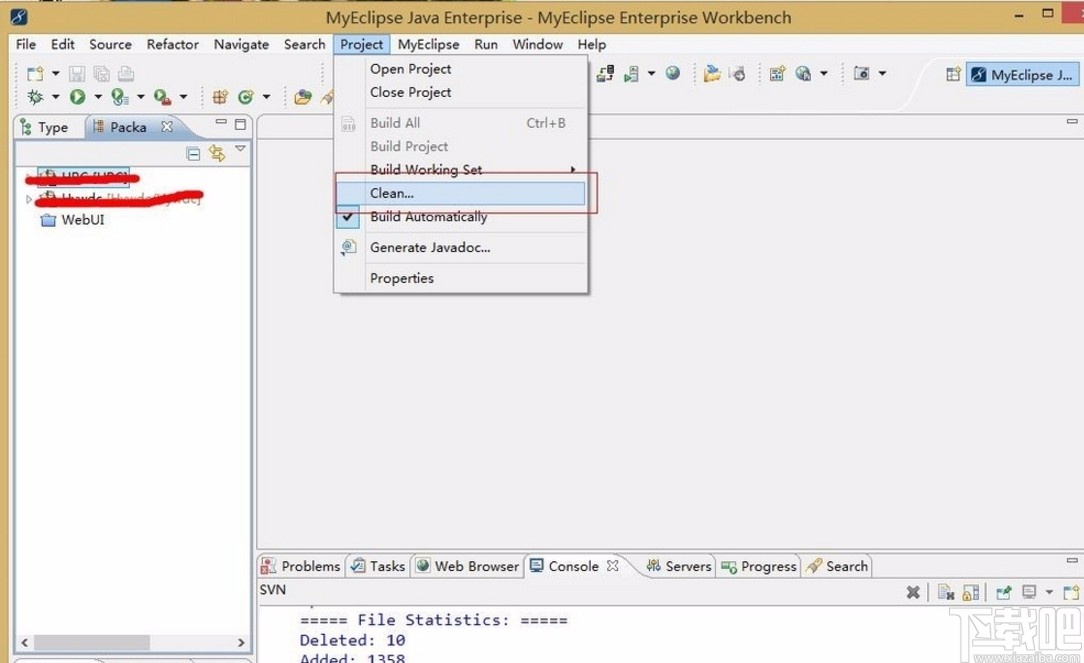Open the Run menu
Viewport: 1084px width, 663px height.
click(486, 44)
